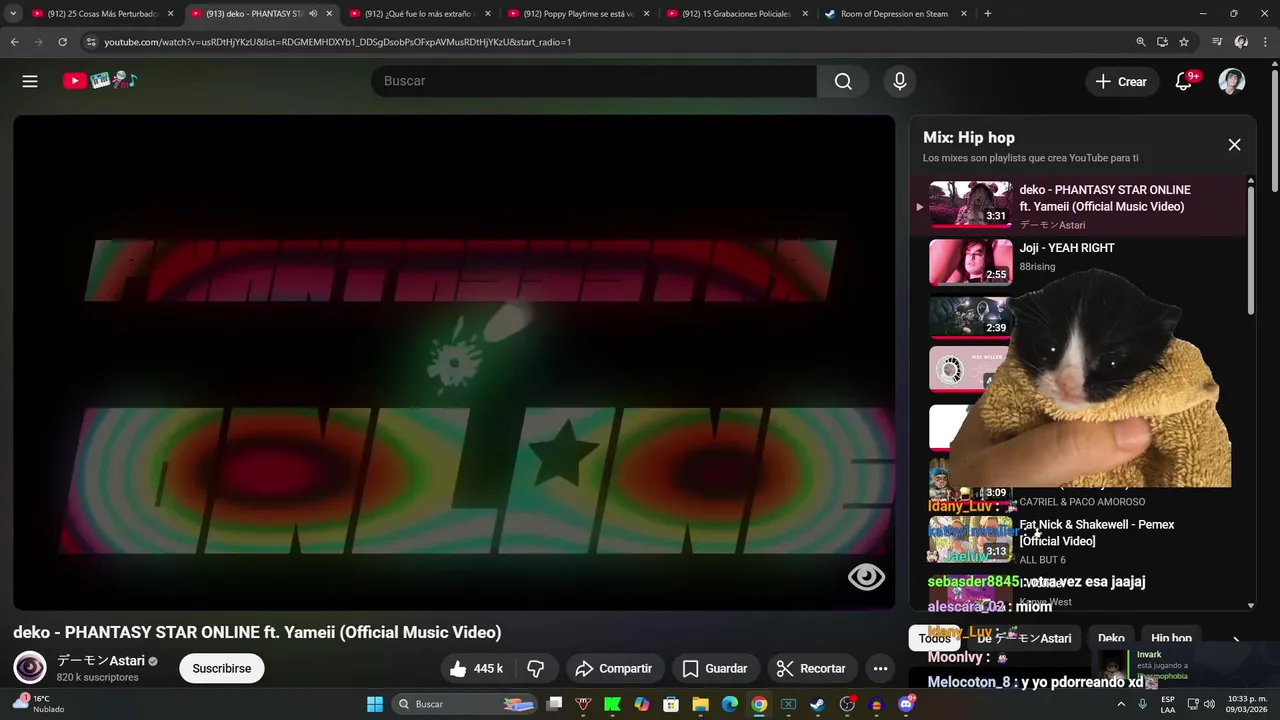Play Fat Nick & Shakewell - Pemex video
Viewport: 1280px width, 720px height.
click(1097, 532)
